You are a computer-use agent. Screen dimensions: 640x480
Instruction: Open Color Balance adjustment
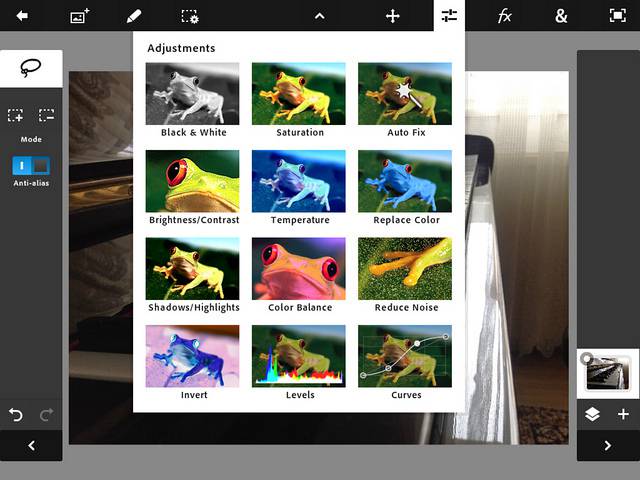(x=299, y=275)
